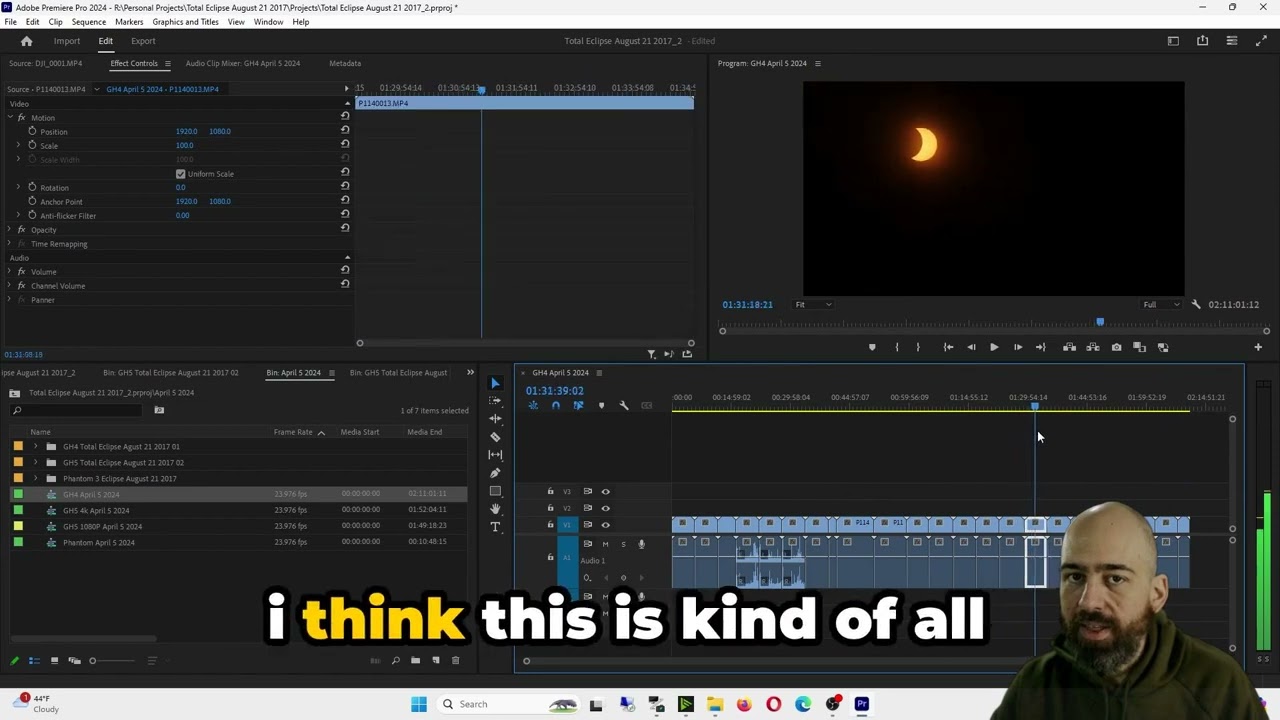Open the Button Editor plus icon

(1258, 347)
